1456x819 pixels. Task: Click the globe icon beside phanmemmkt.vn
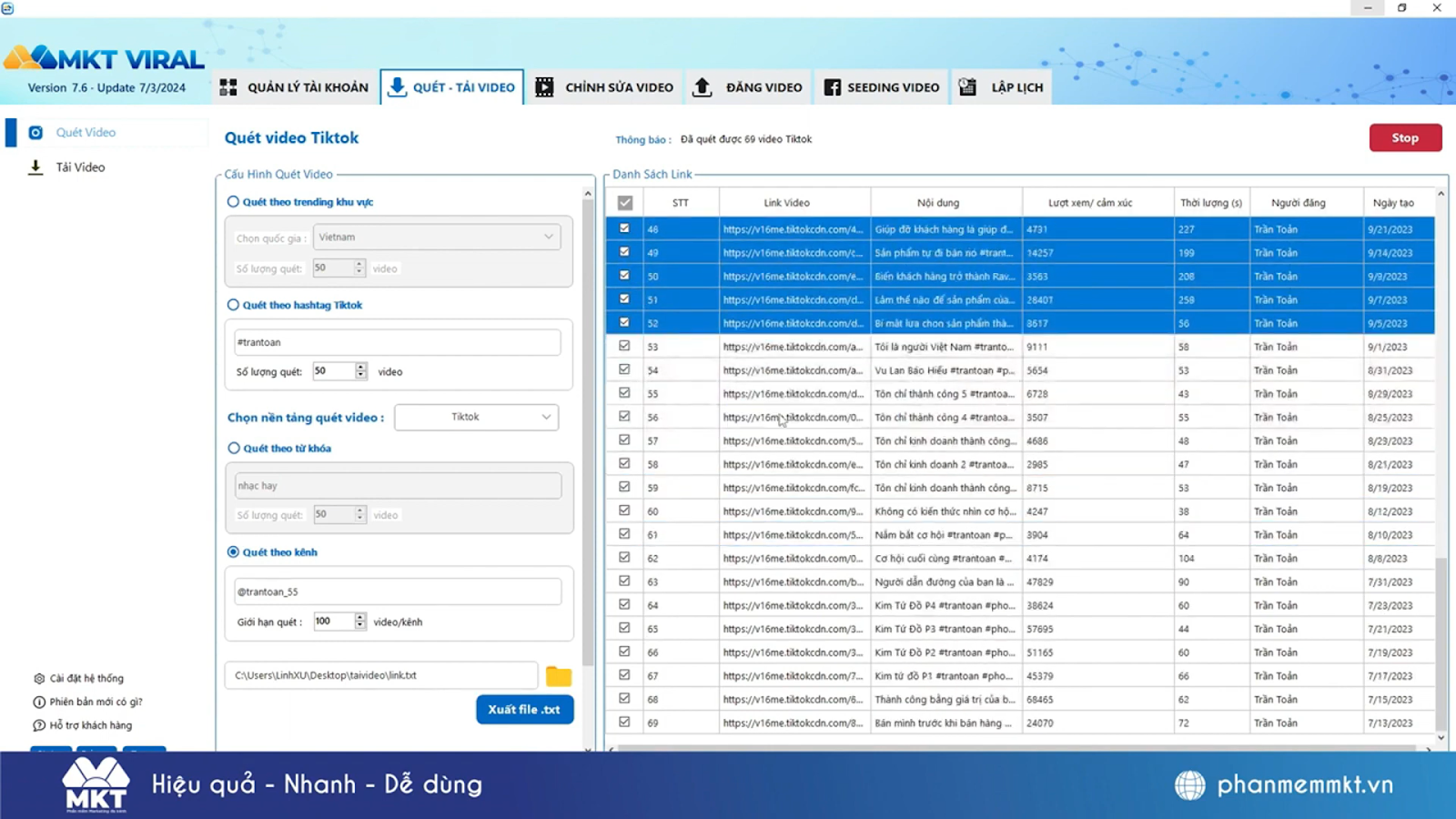(x=1189, y=784)
